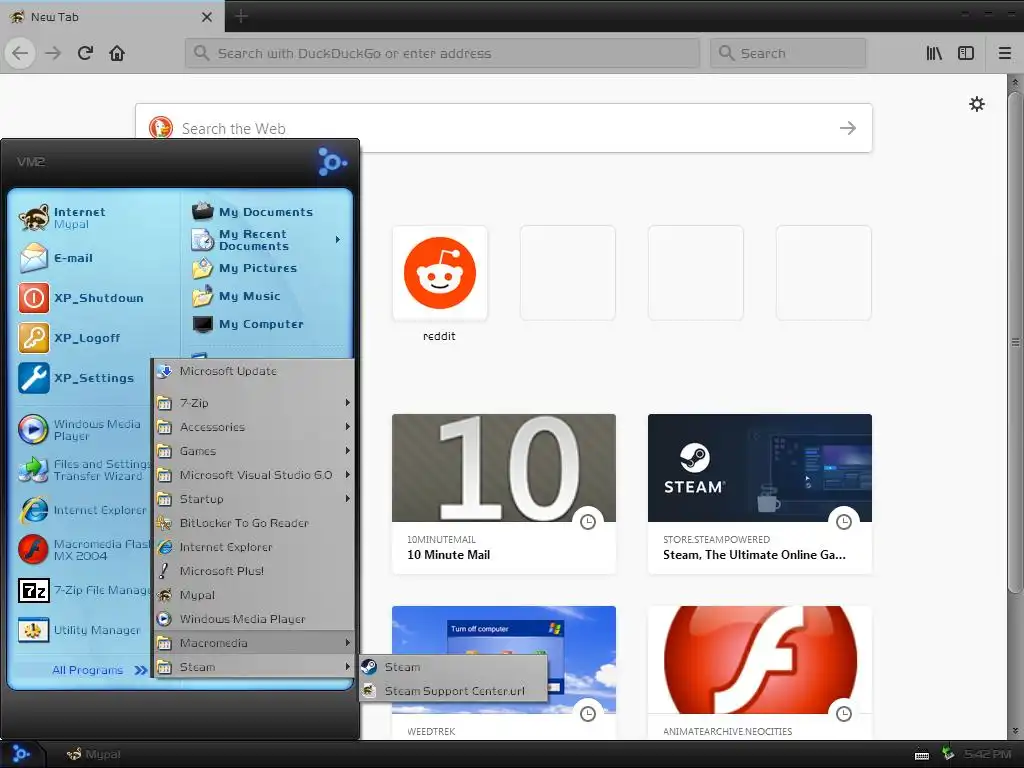The image size is (1024, 768).
Task: Click the browser forward arrow button
Action: [x=53, y=53]
